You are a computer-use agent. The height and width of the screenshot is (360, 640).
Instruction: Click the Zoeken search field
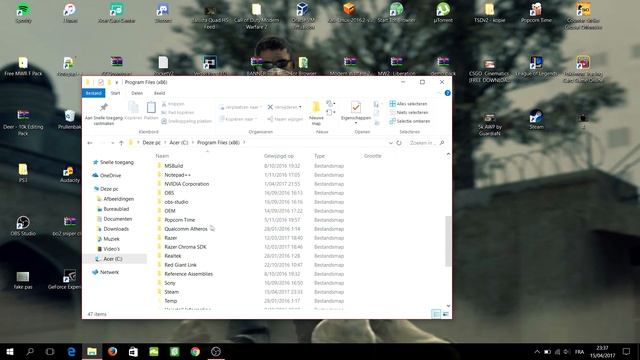426,143
